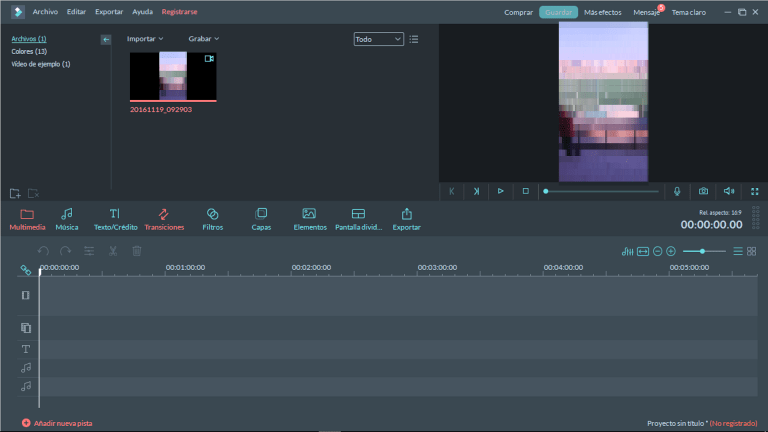The image size is (768, 432).
Task: Select the first audio track icon
Action: pos(26,368)
